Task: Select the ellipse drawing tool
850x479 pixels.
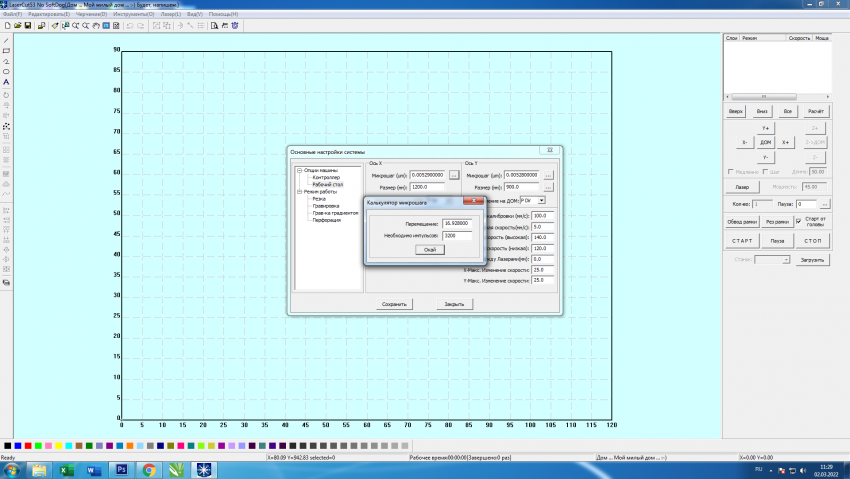Action: [6, 72]
